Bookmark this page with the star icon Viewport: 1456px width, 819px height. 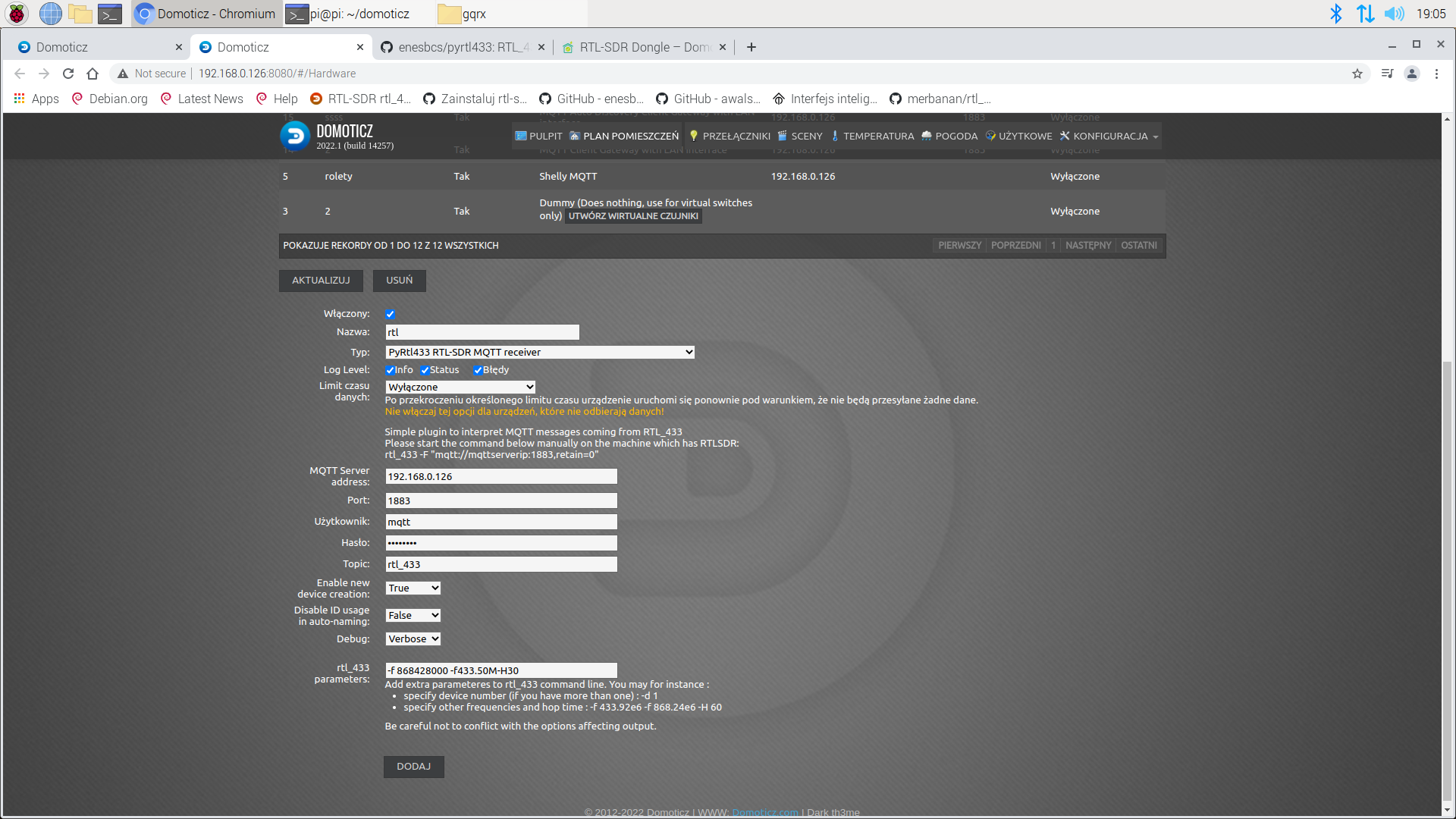pyautogui.click(x=1357, y=74)
